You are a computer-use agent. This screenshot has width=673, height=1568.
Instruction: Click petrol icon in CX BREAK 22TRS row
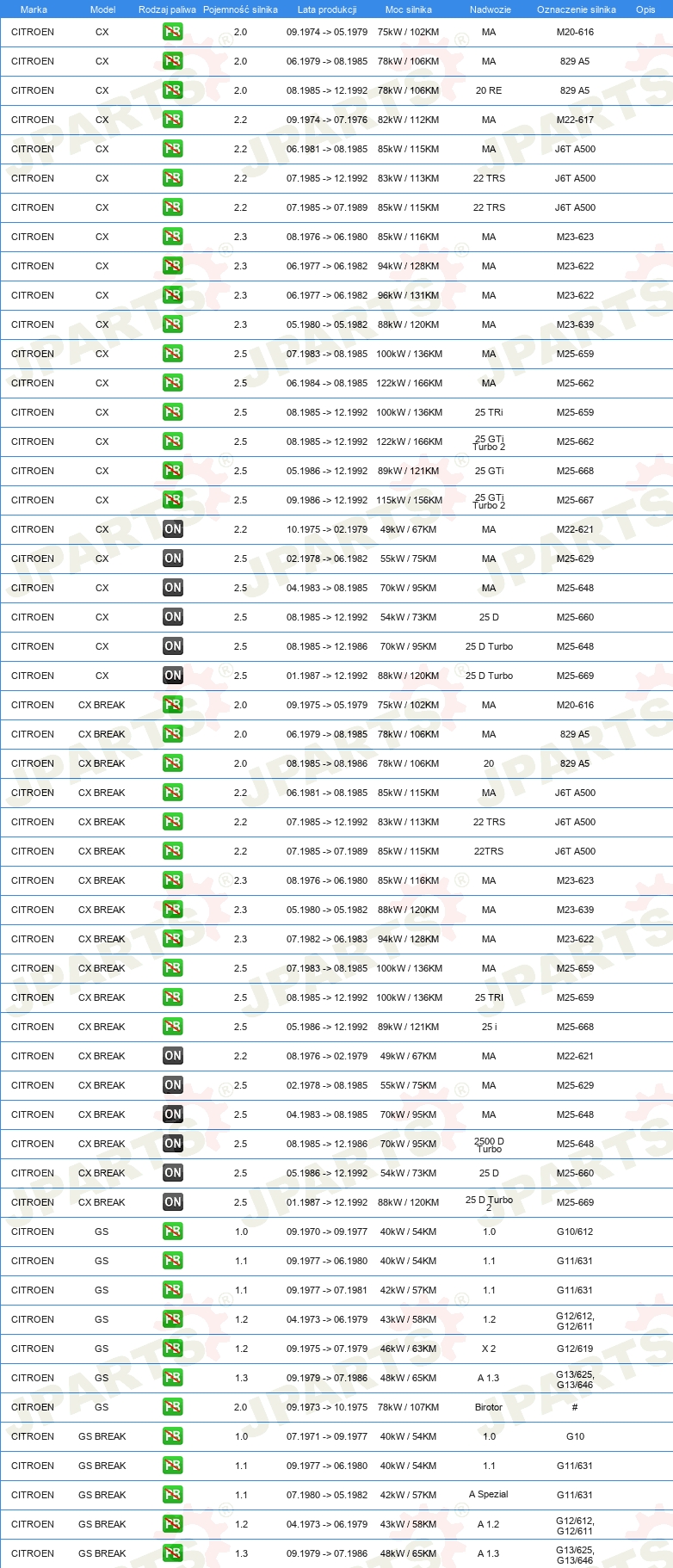[x=173, y=851]
